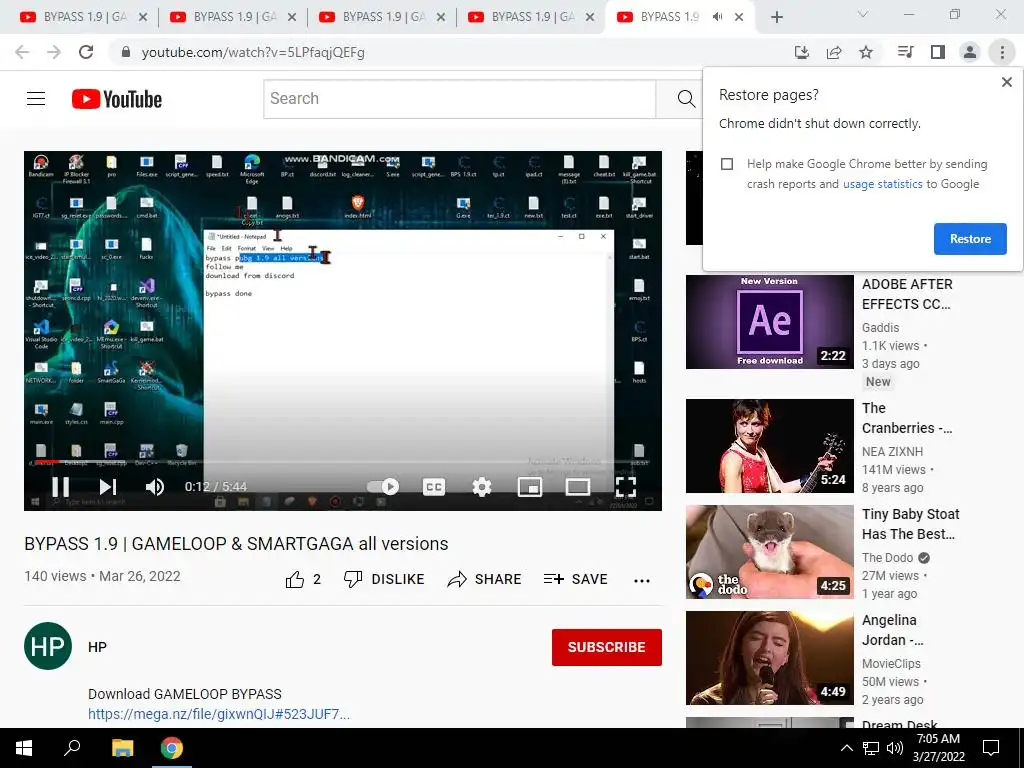Viewport: 1024px width, 768px height.
Task: Click the DISLIKE button
Action: pyautogui.click(x=384, y=579)
